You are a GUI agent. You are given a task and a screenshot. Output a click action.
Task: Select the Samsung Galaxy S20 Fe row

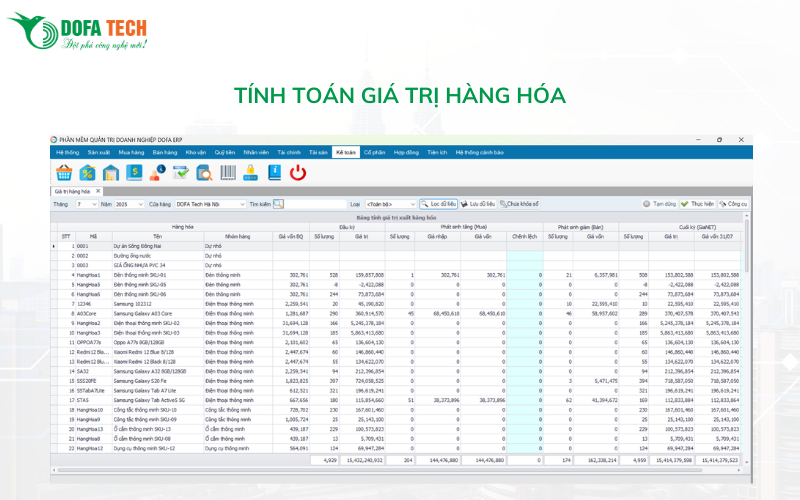click(398, 381)
